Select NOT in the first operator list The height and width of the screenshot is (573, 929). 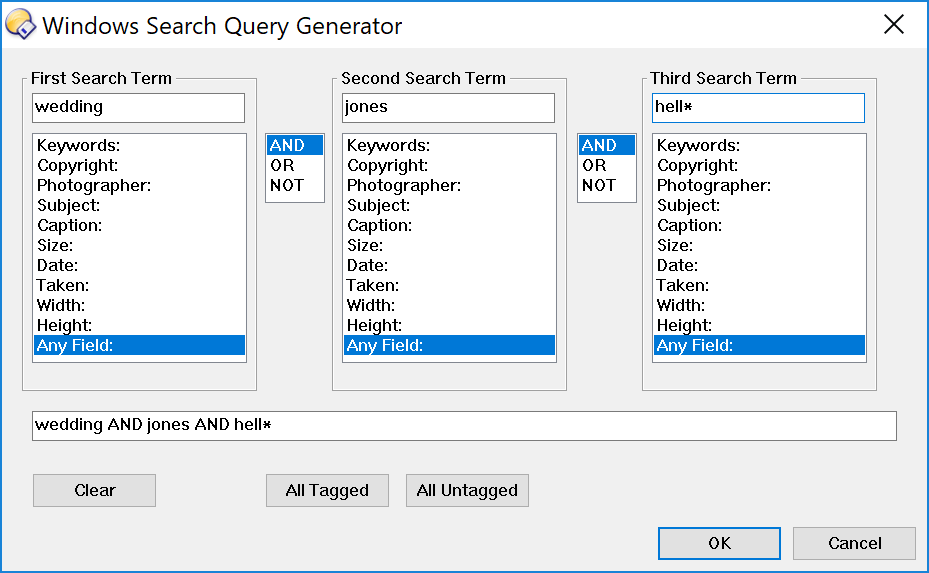click(294, 185)
